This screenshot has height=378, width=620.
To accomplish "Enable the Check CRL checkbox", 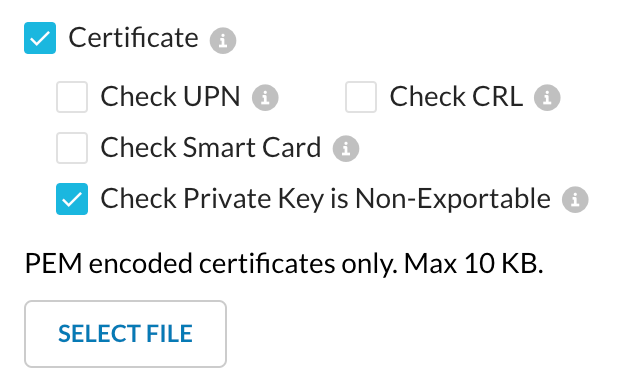I will coord(361,97).
